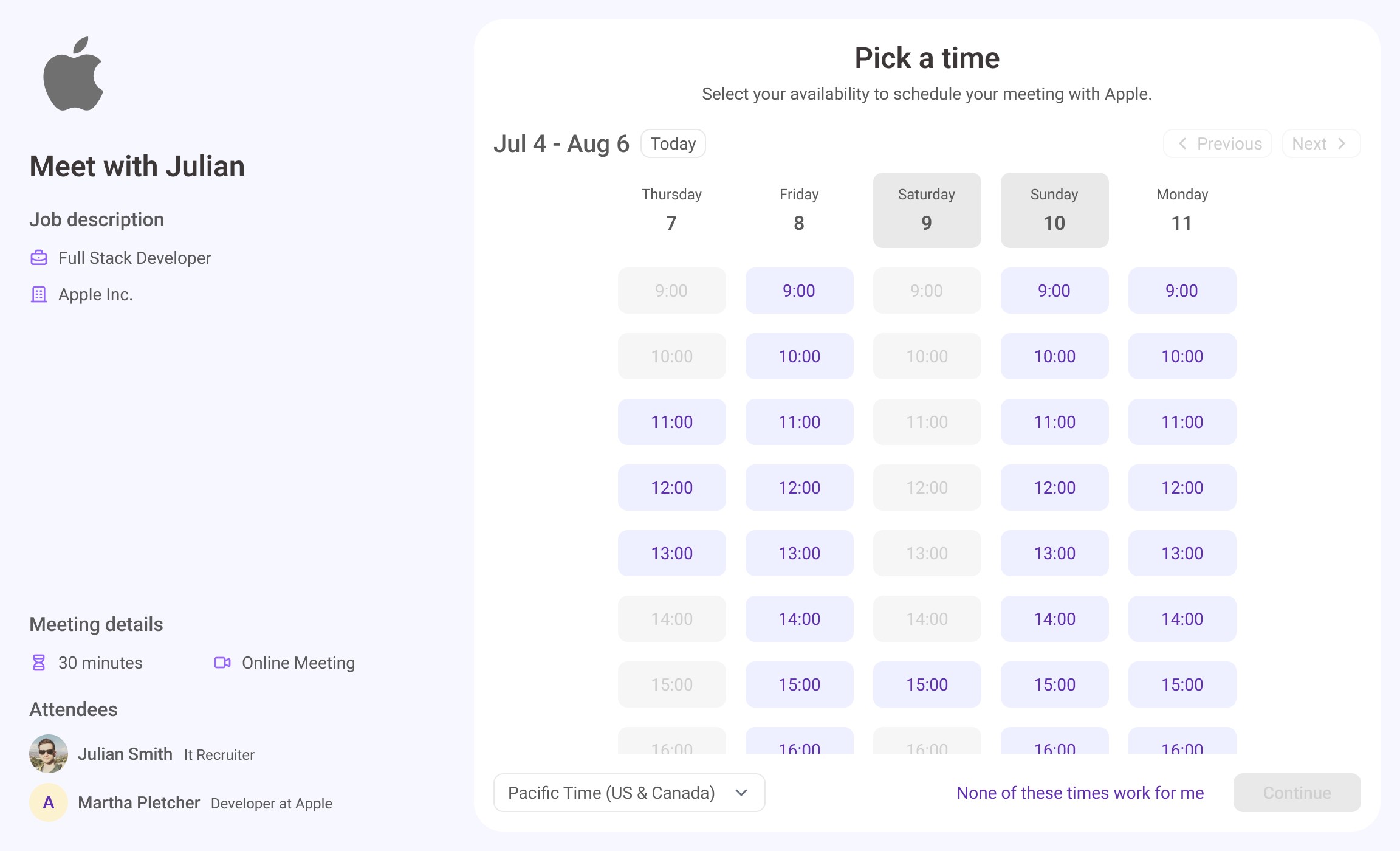Click None of these times work link
Screen dimensions: 1400x851
(1080, 793)
